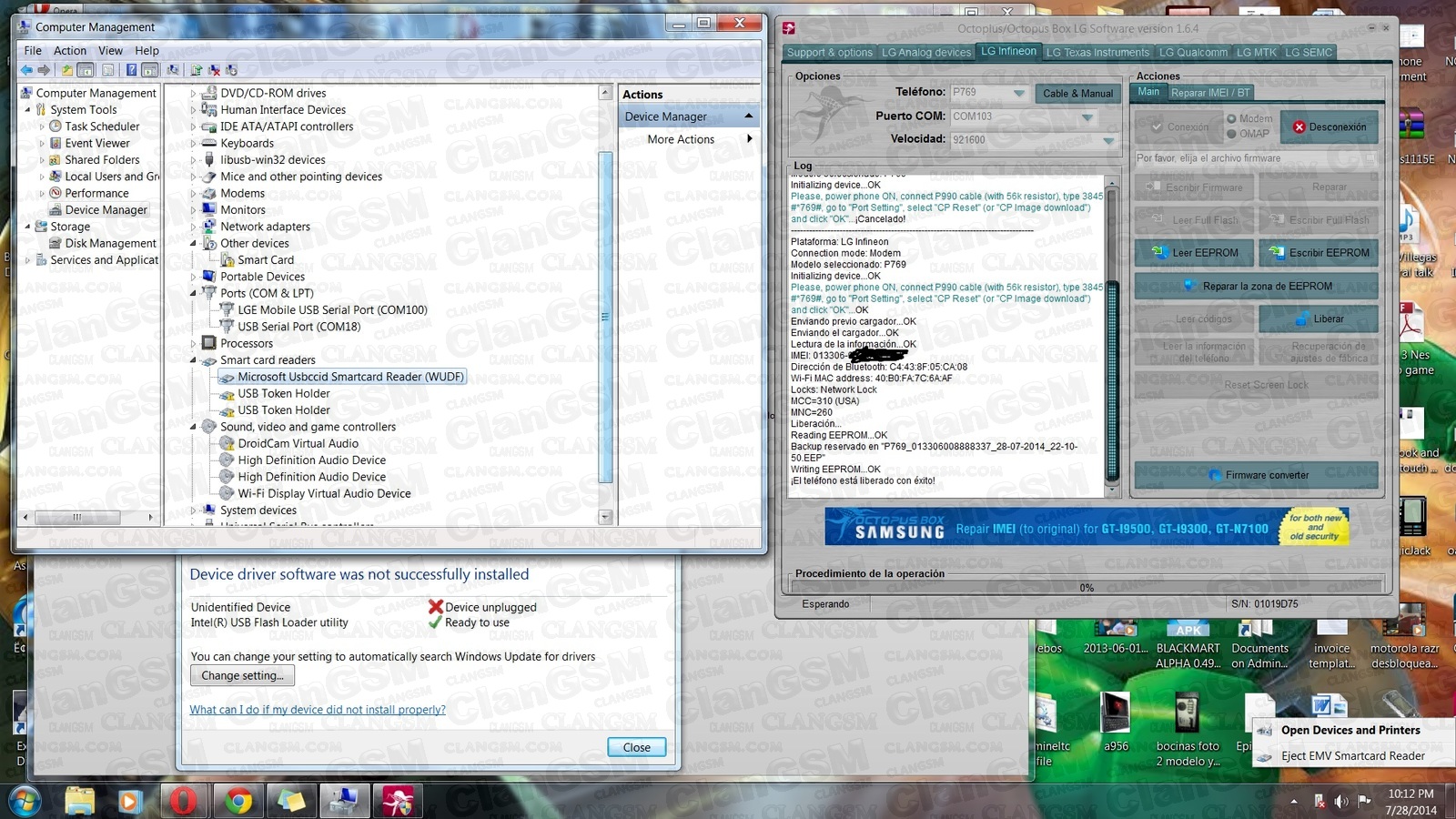Select USB Serial Port (COM18) device
This screenshot has height=819, width=1456.
pyautogui.click(x=298, y=327)
